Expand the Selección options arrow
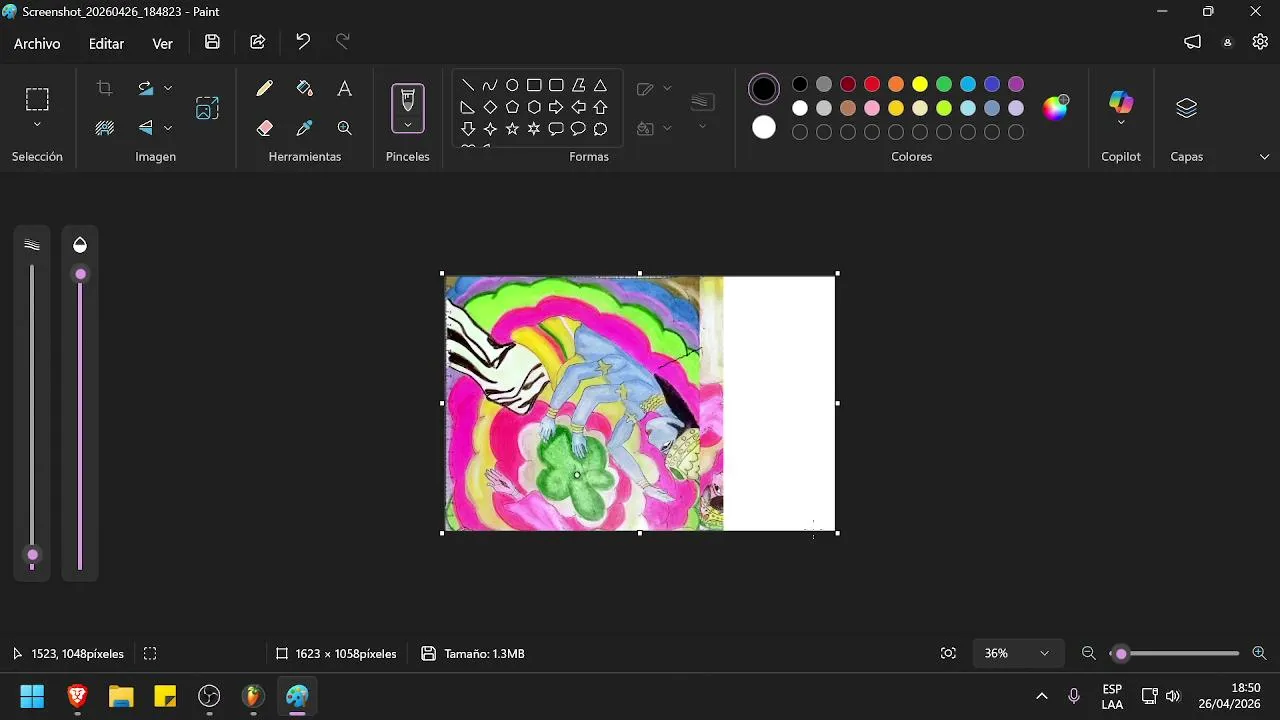The image size is (1280, 720). [x=37, y=124]
